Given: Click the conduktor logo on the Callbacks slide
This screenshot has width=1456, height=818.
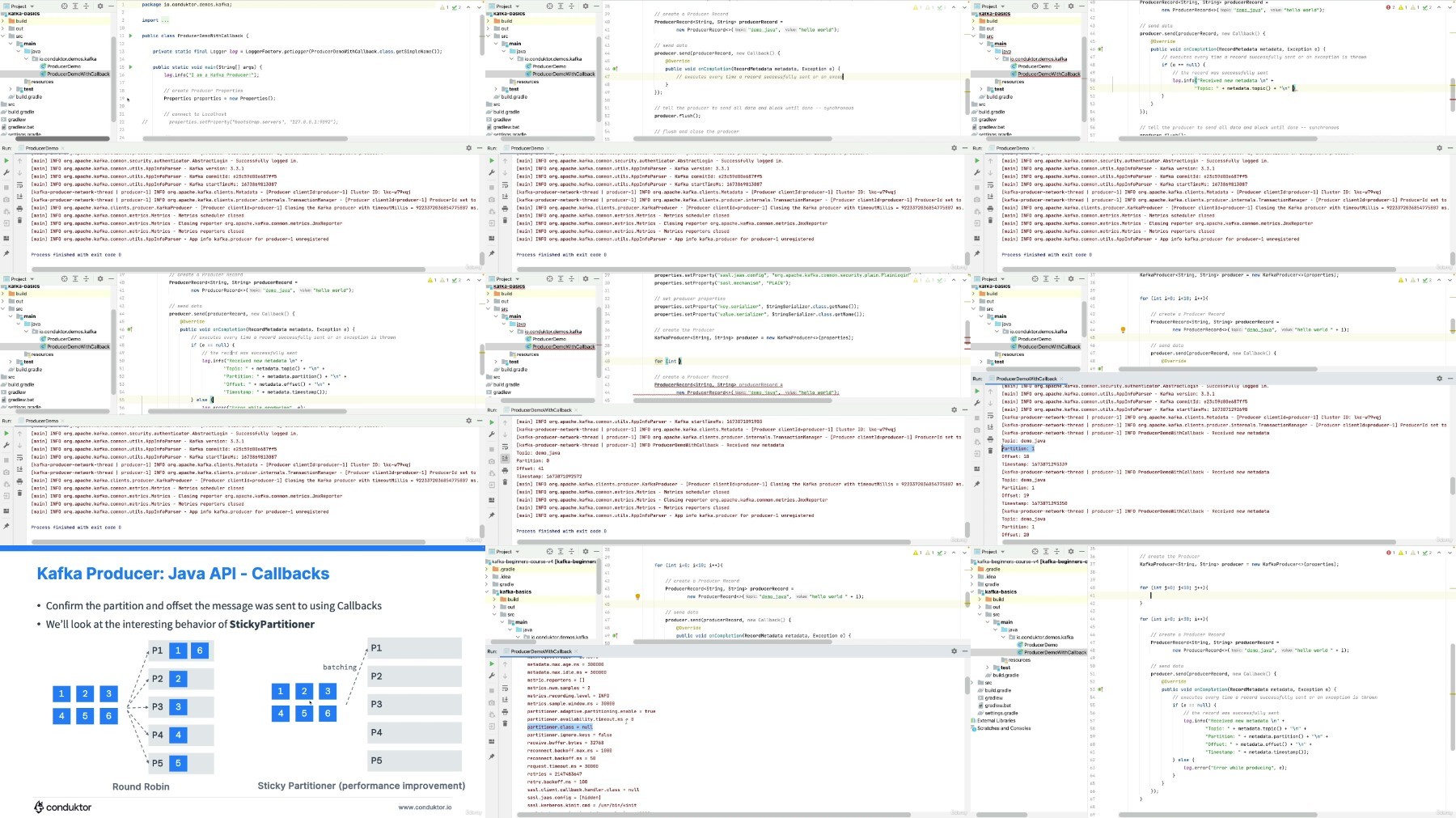Looking at the screenshot, I should pos(63,807).
